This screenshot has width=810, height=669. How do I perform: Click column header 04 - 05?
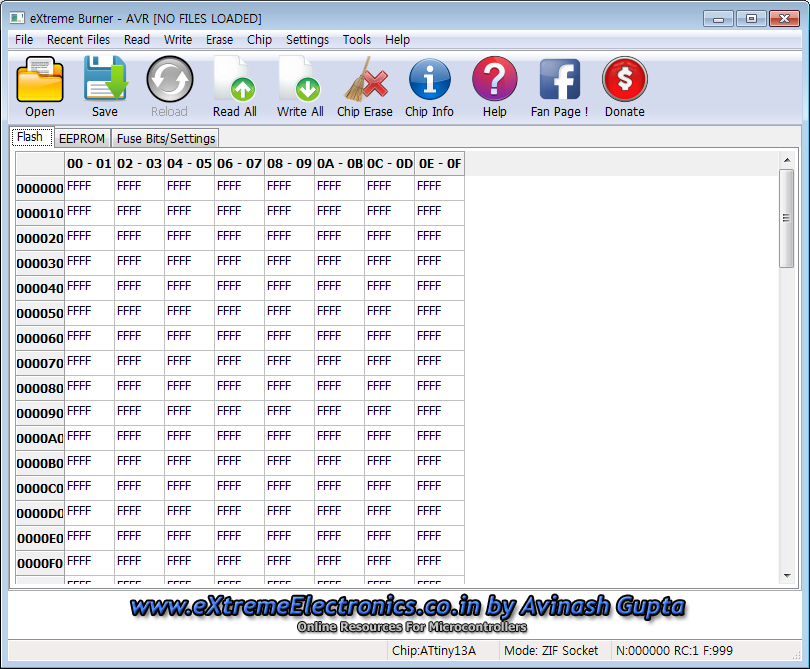pos(190,164)
